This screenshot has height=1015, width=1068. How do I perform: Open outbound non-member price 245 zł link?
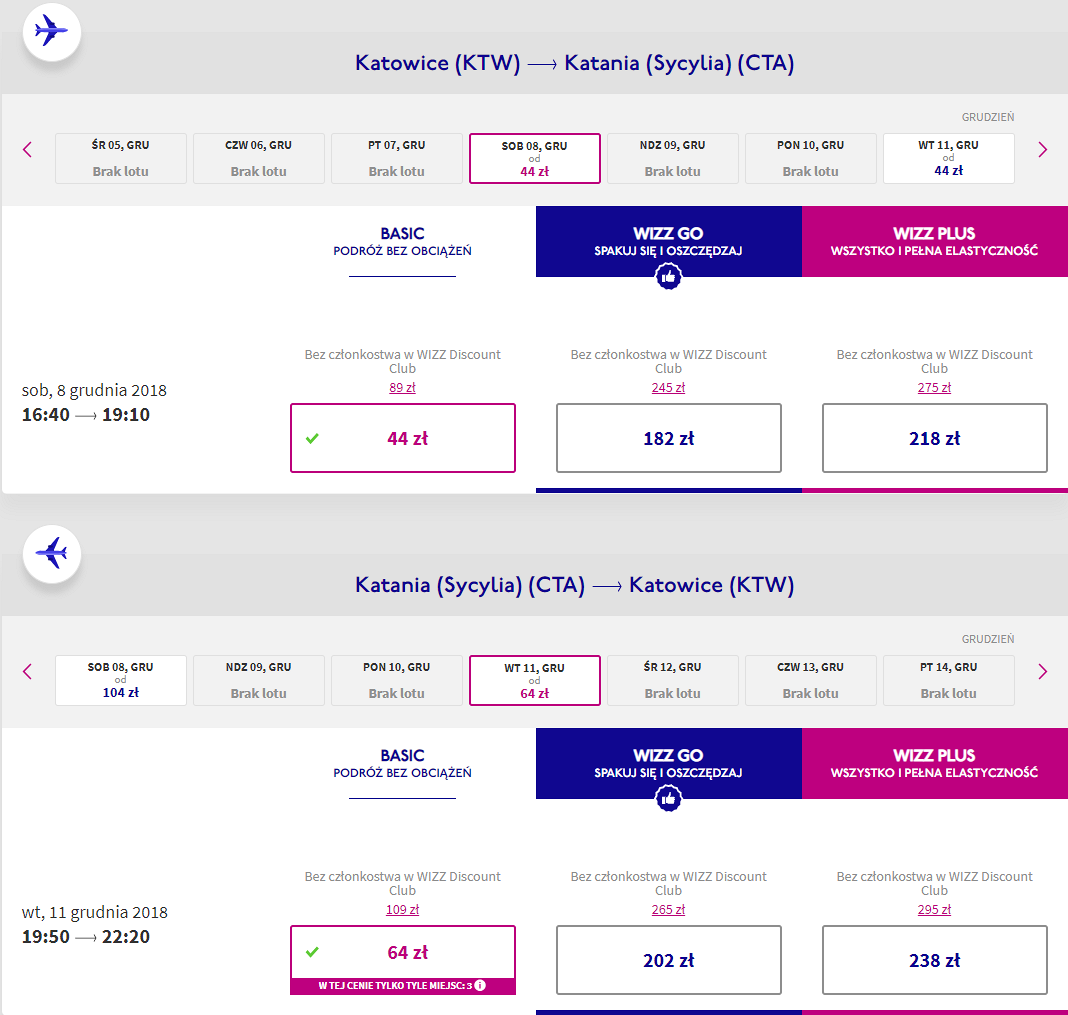pyautogui.click(x=668, y=388)
